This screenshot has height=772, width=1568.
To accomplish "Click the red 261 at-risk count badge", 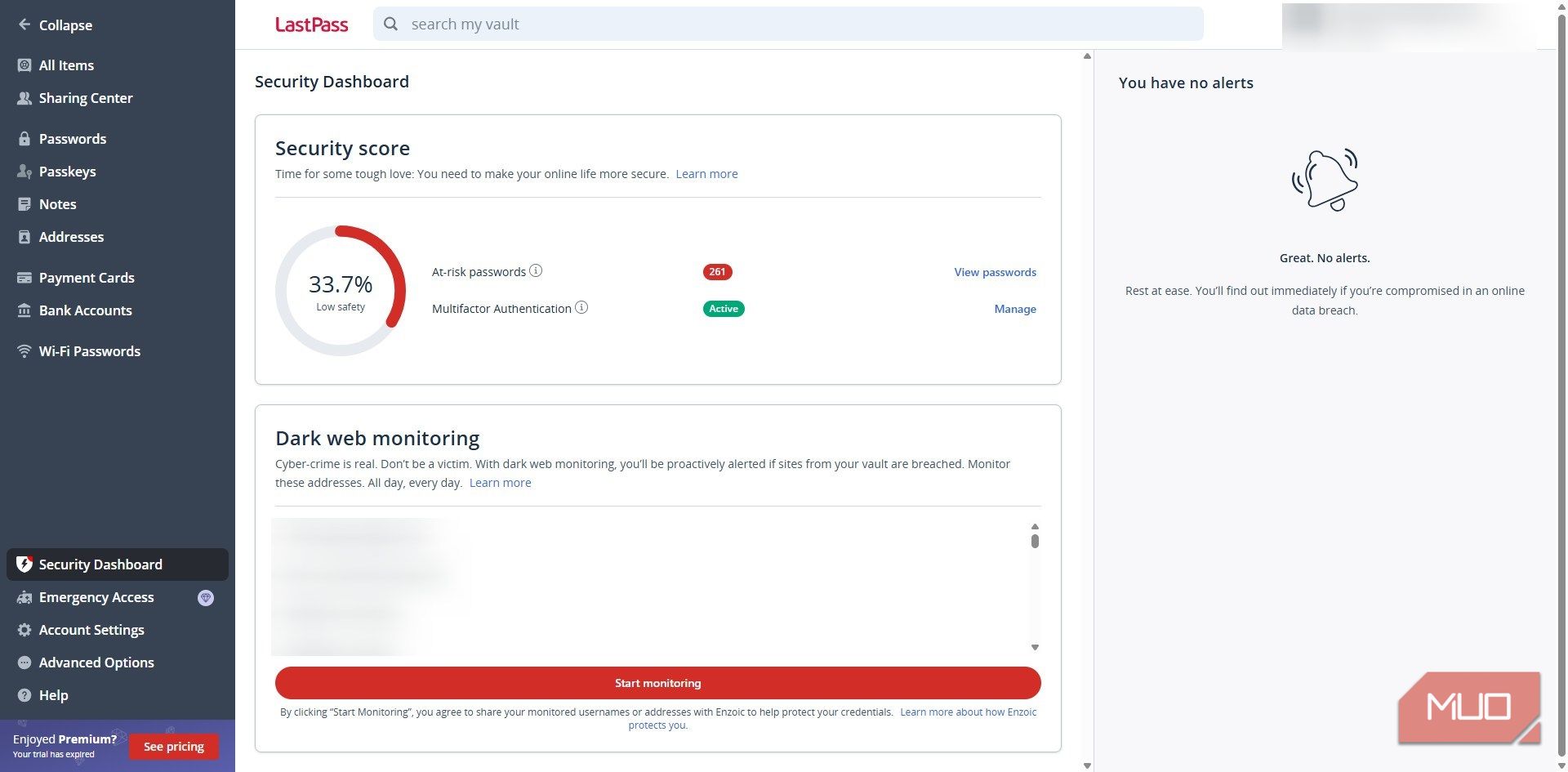I will point(717,272).
